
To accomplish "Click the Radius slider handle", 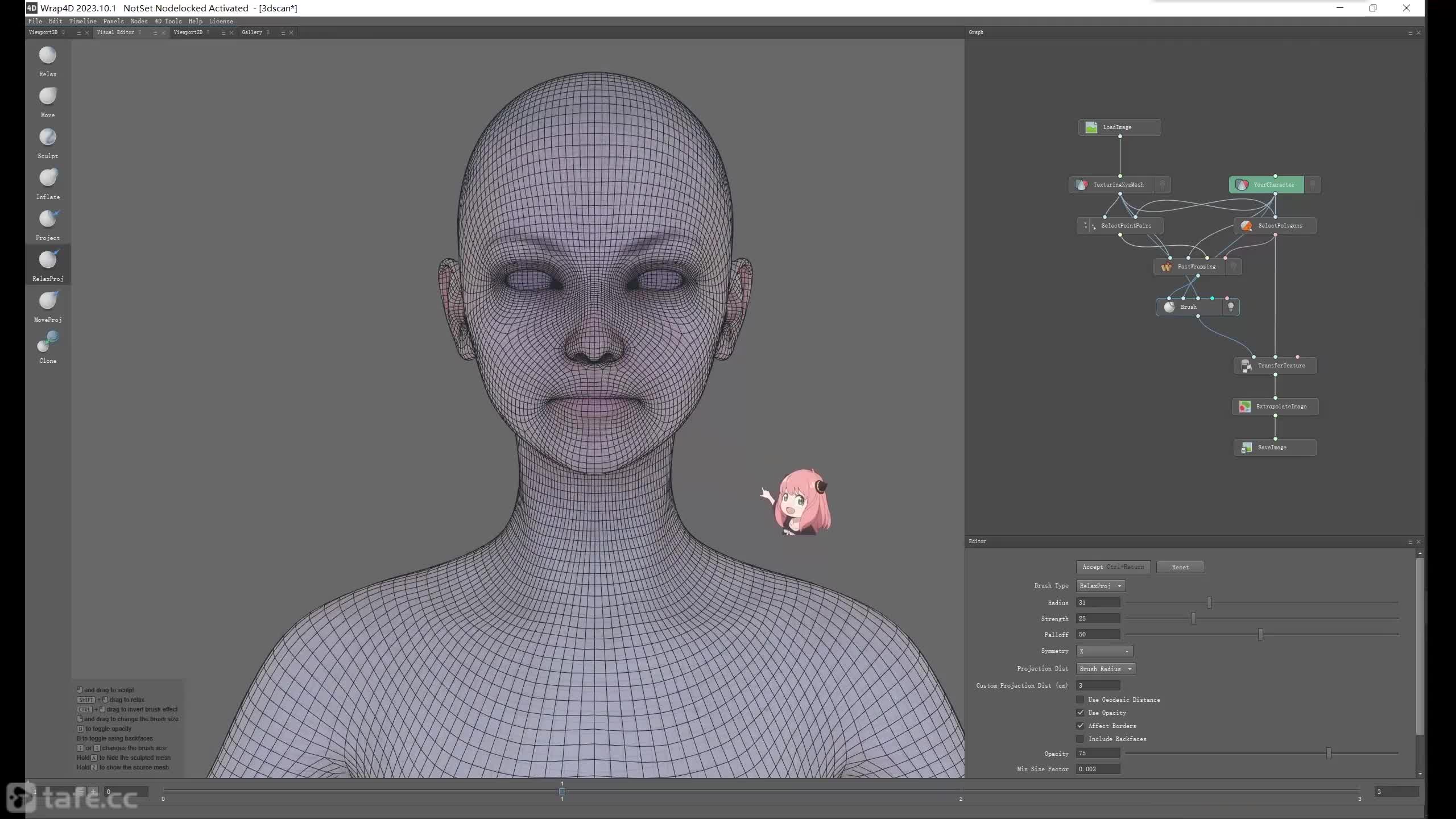I will [1209, 602].
